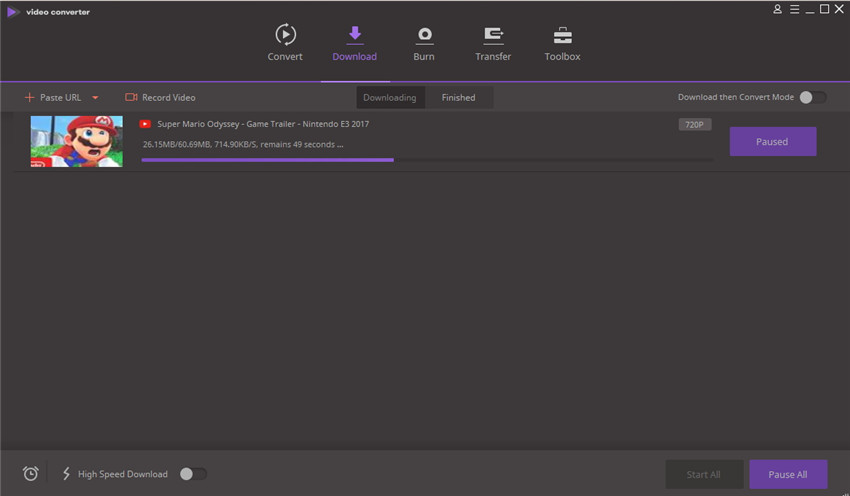Click the Super Mario Odyssey trailer title
Image resolution: width=850 pixels, height=496 pixels.
(x=263, y=124)
